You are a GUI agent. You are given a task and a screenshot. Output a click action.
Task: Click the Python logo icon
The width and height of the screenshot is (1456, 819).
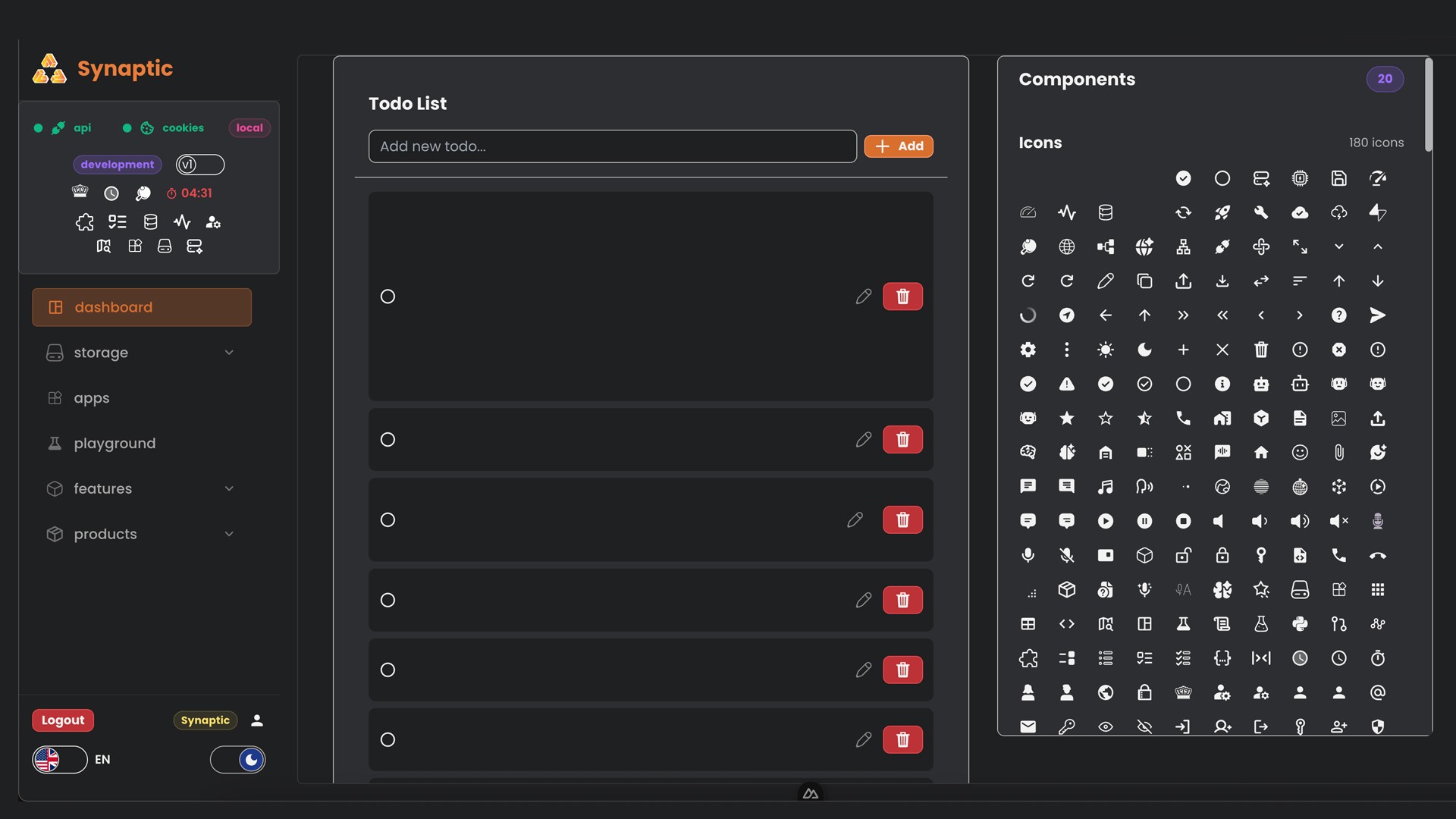tap(1300, 624)
